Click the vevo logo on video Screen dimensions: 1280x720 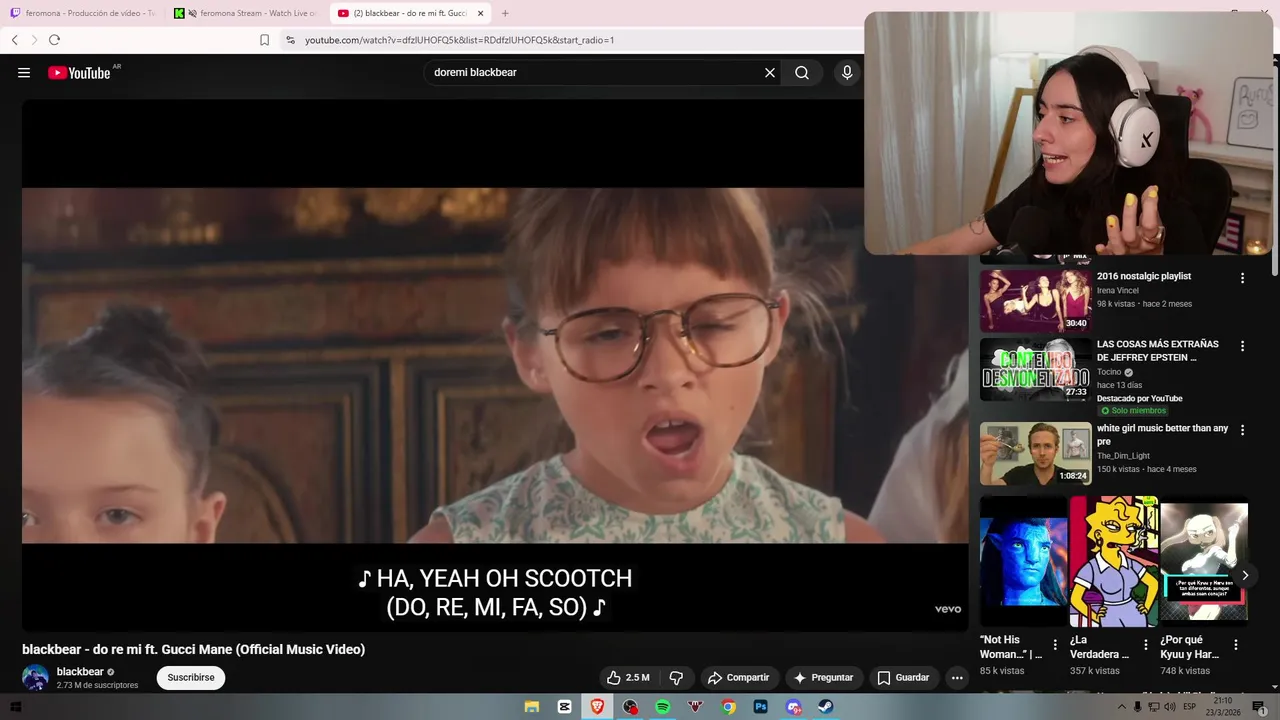coord(947,609)
